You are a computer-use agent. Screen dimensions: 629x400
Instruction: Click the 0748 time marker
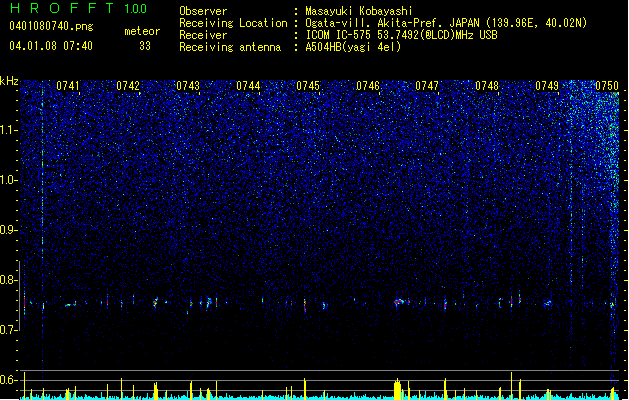point(487,86)
